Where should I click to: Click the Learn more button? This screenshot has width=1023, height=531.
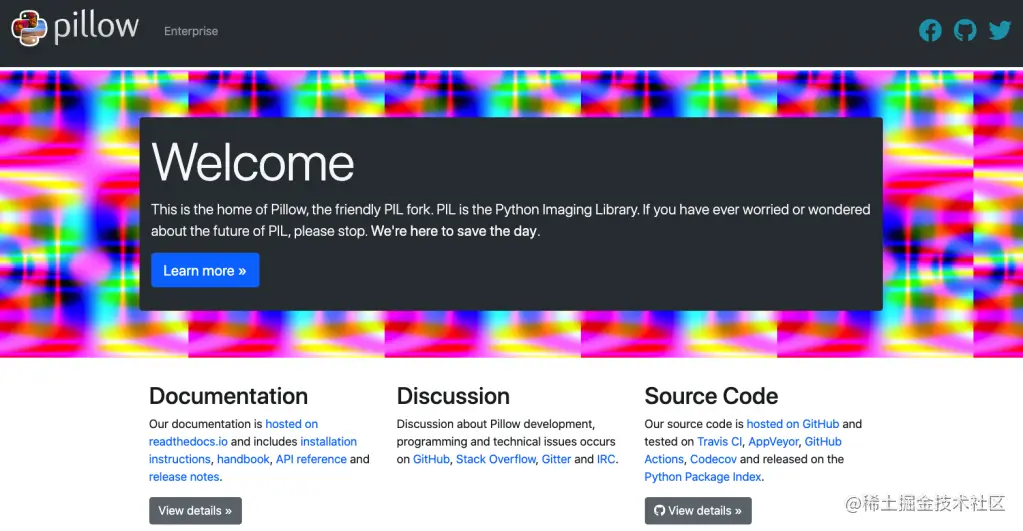click(205, 270)
